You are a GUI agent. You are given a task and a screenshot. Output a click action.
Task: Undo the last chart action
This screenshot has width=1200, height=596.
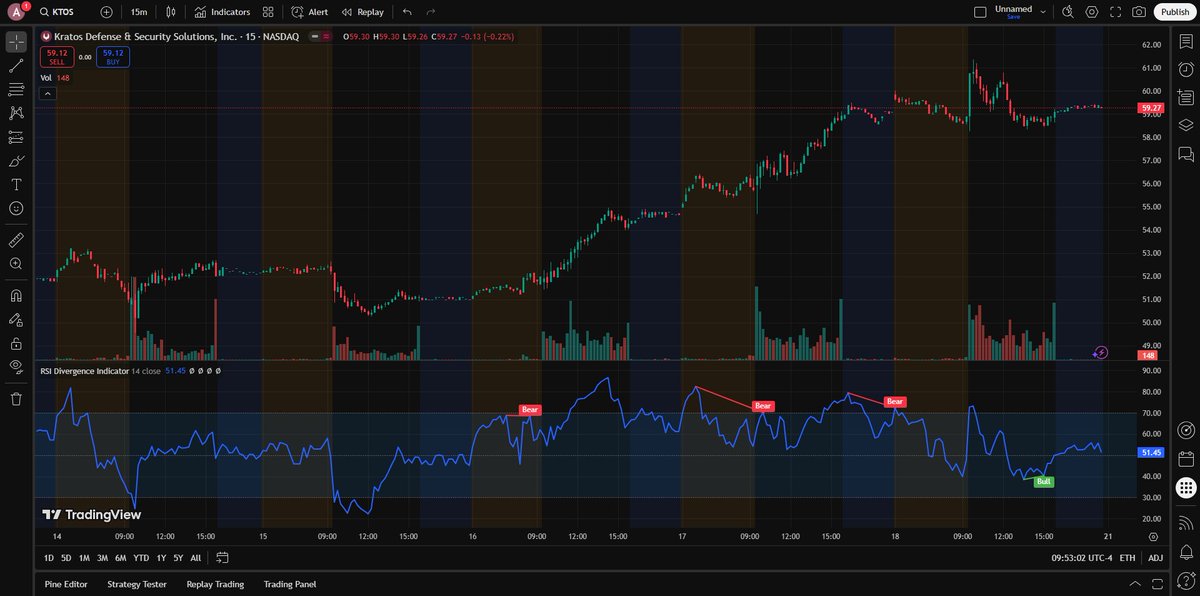(407, 12)
